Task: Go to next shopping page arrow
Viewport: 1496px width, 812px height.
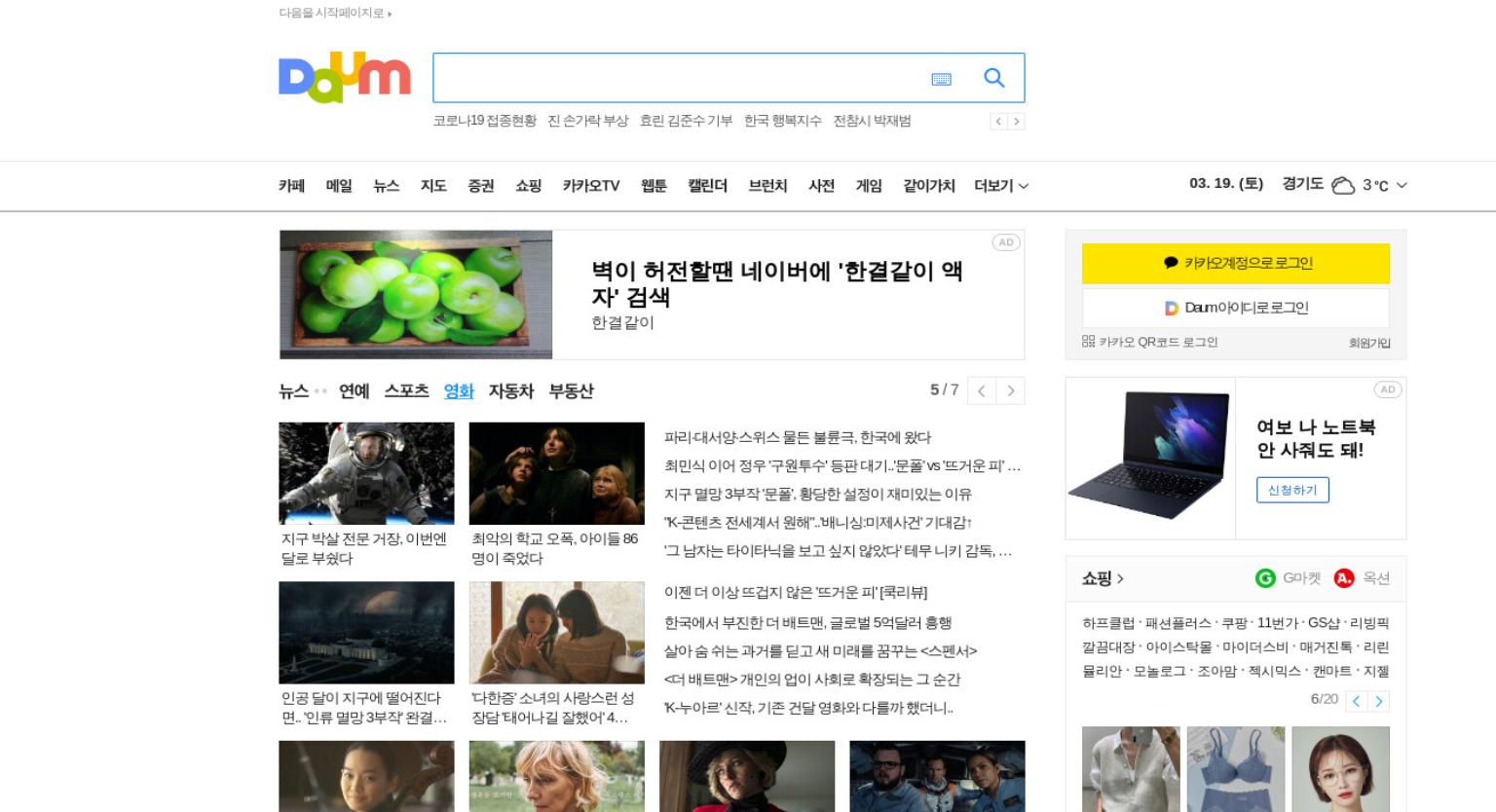Action: click(1379, 701)
